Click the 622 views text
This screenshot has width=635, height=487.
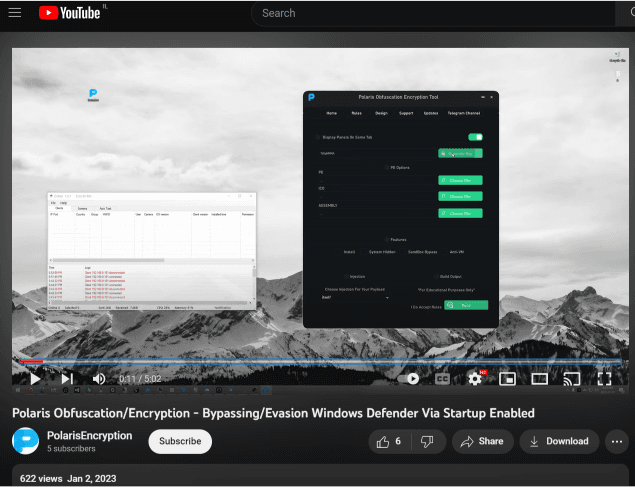(x=41, y=478)
